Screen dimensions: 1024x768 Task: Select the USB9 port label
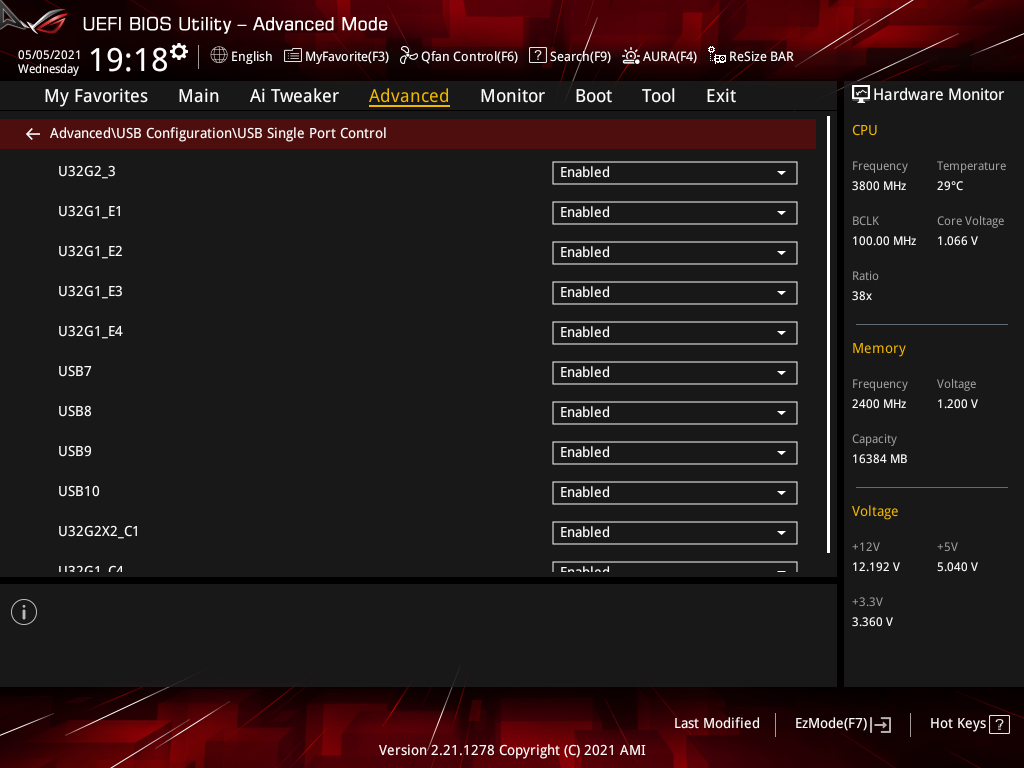pos(74,451)
